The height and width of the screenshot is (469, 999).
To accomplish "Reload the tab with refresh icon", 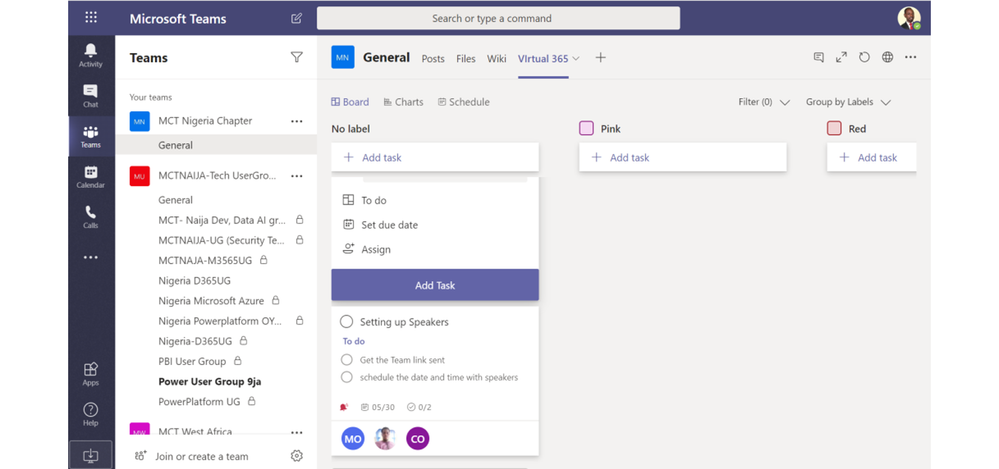I will click(x=864, y=57).
